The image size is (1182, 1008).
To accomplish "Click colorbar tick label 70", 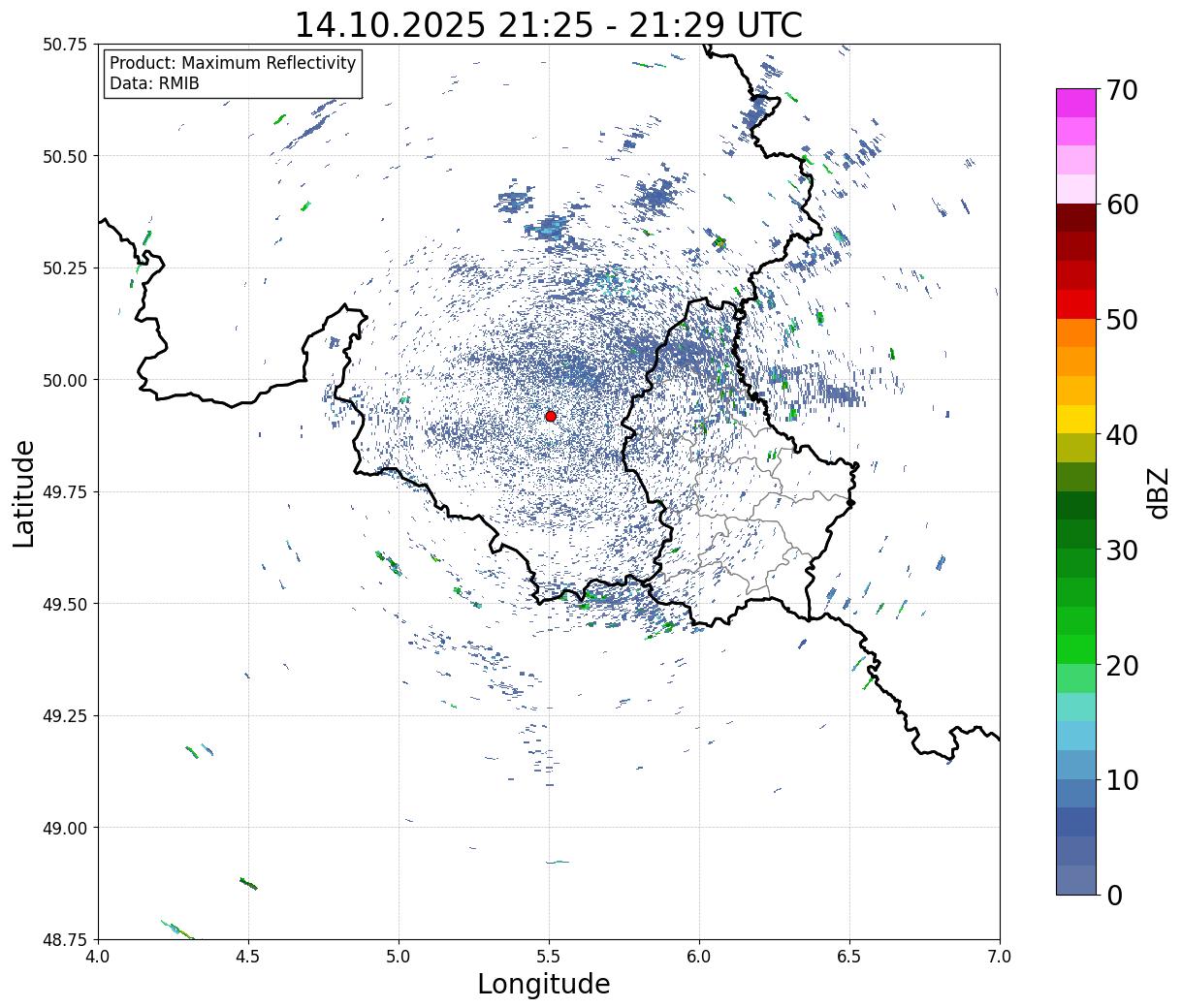I will [x=1122, y=90].
